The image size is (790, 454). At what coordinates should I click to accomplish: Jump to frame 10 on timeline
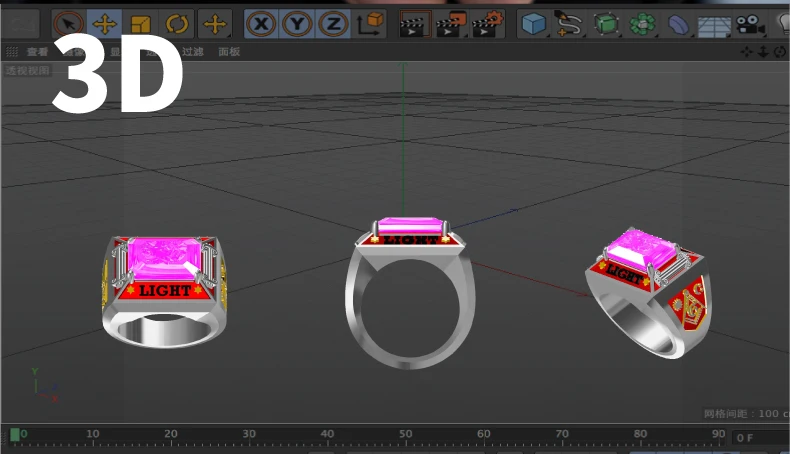(93, 434)
